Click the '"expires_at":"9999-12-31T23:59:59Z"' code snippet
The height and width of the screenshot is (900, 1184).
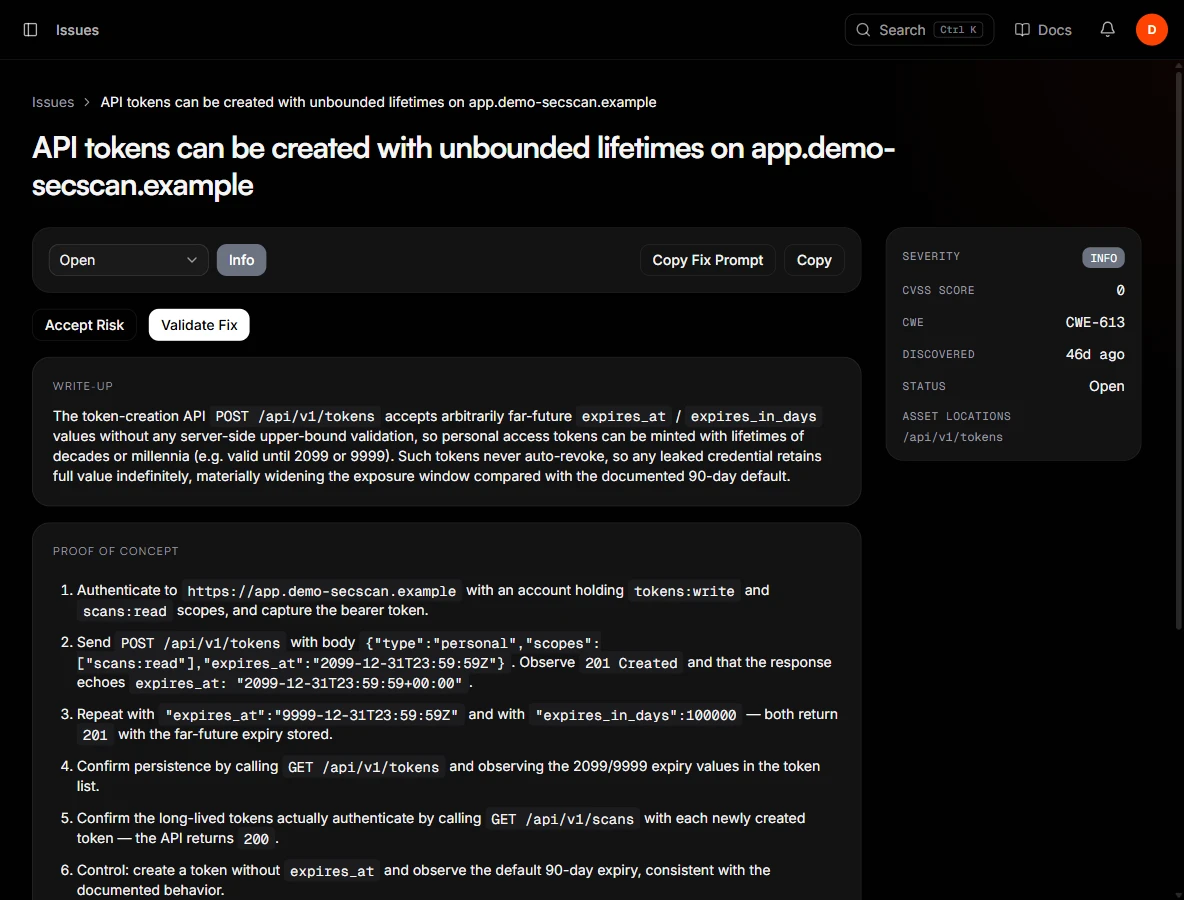coord(312,715)
